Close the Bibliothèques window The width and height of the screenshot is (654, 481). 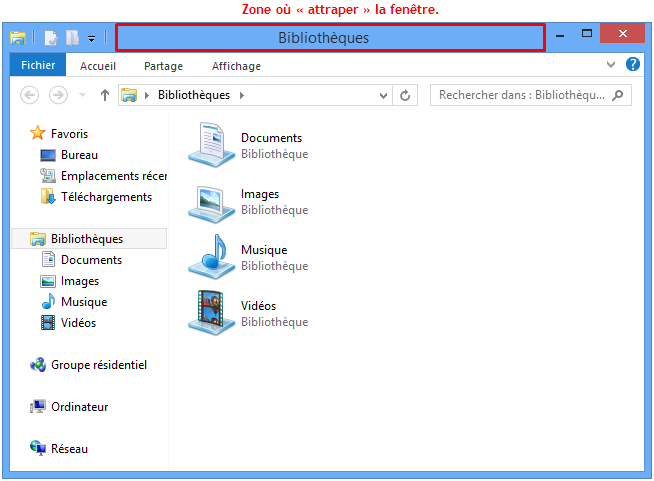click(623, 33)
